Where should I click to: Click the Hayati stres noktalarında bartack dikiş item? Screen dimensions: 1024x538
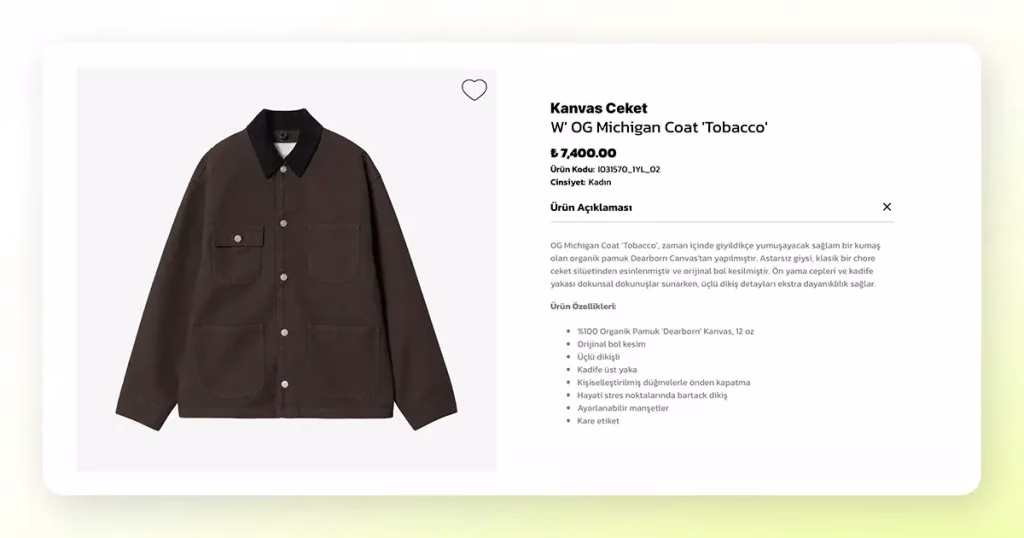coord(652,395)
